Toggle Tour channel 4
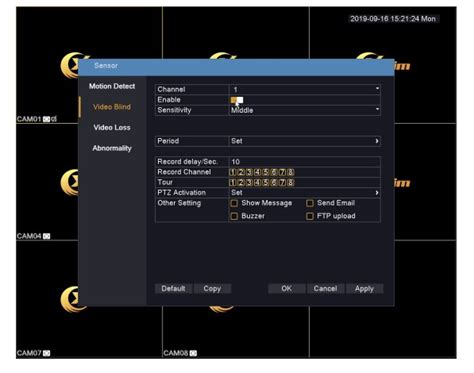The image size is (474, 373). tap(257, 183)
